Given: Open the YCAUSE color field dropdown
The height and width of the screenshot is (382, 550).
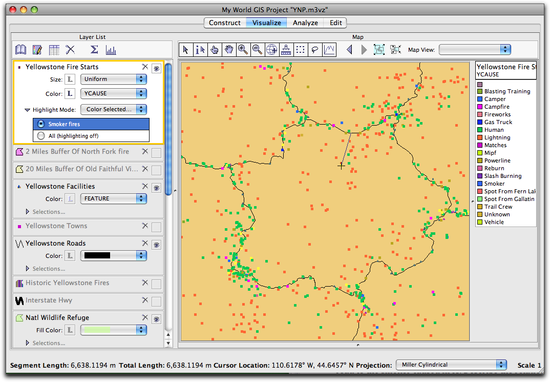Looking at the screenshot, I should pos(113,93).
